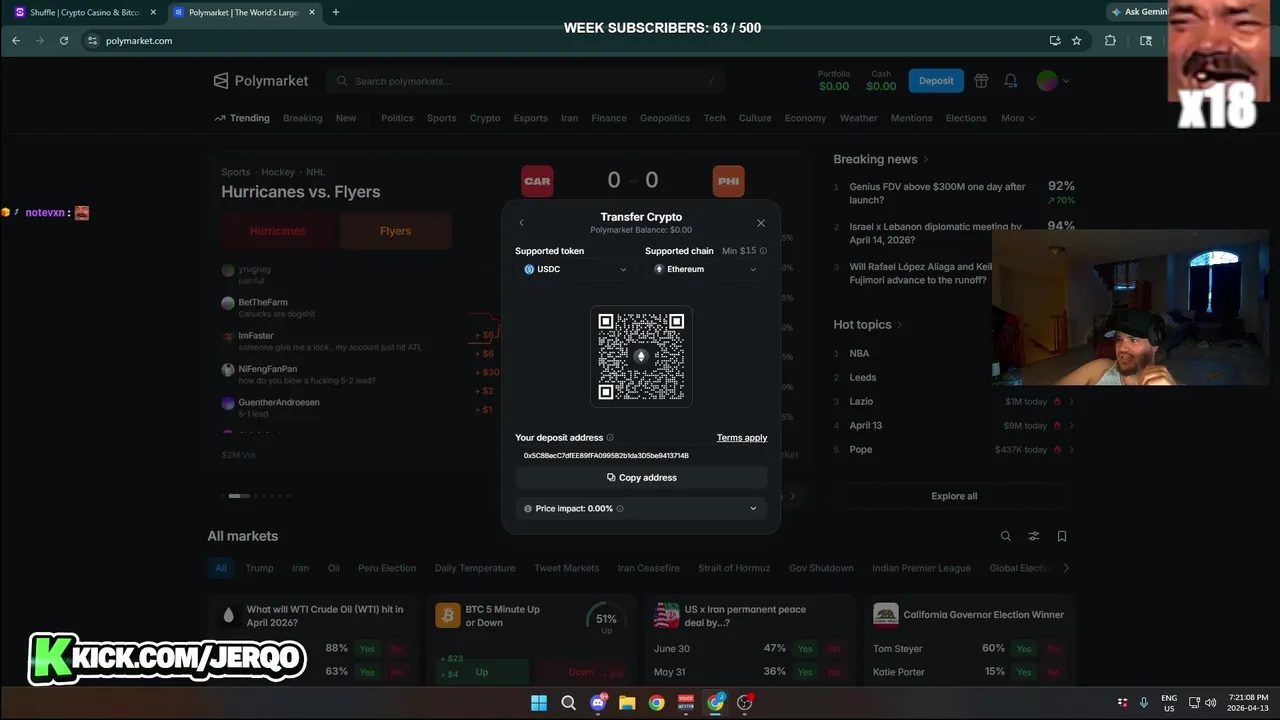Open the profile avatar menu
The height and width of the screenshot is (720, 1280).
click(x=1053, y=81)
